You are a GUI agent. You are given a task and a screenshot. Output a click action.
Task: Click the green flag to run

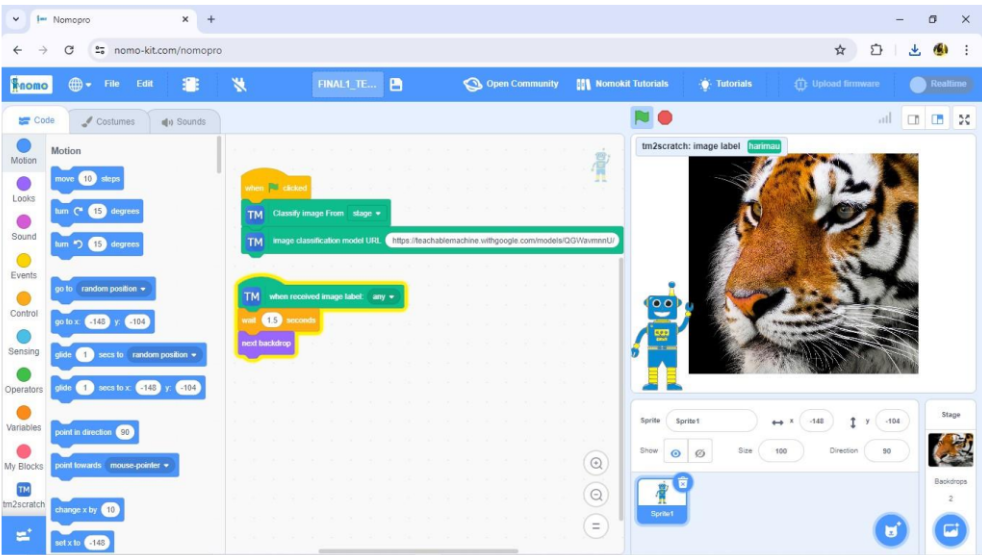point(642,118)
